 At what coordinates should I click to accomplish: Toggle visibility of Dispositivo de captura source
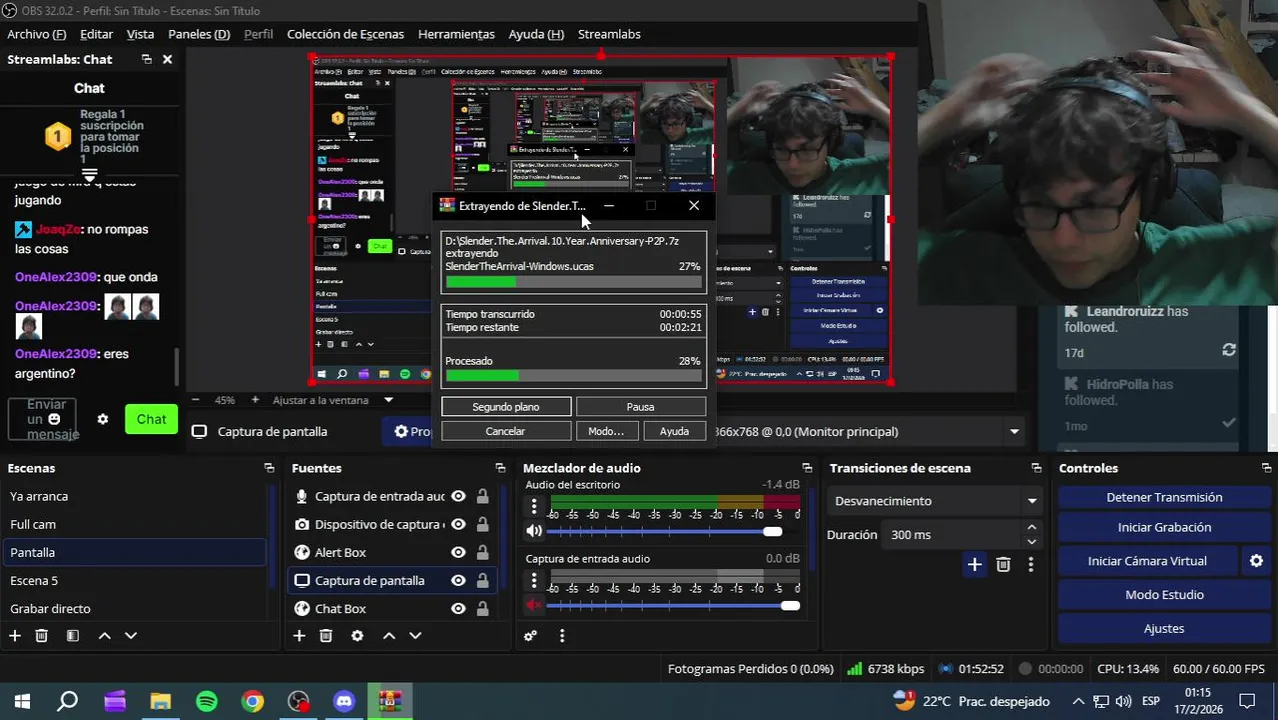click(x=458, y=524)
